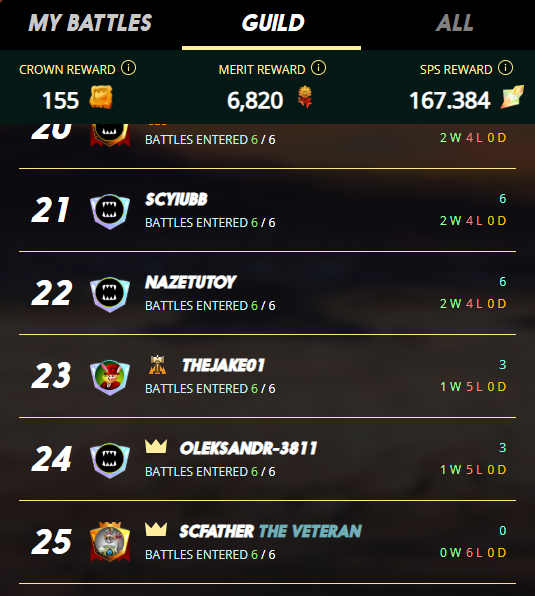Screen dimensions: 535x596
Task: Select the tower icon beside THEJAKE01
Action: click(x=157, y=365)
